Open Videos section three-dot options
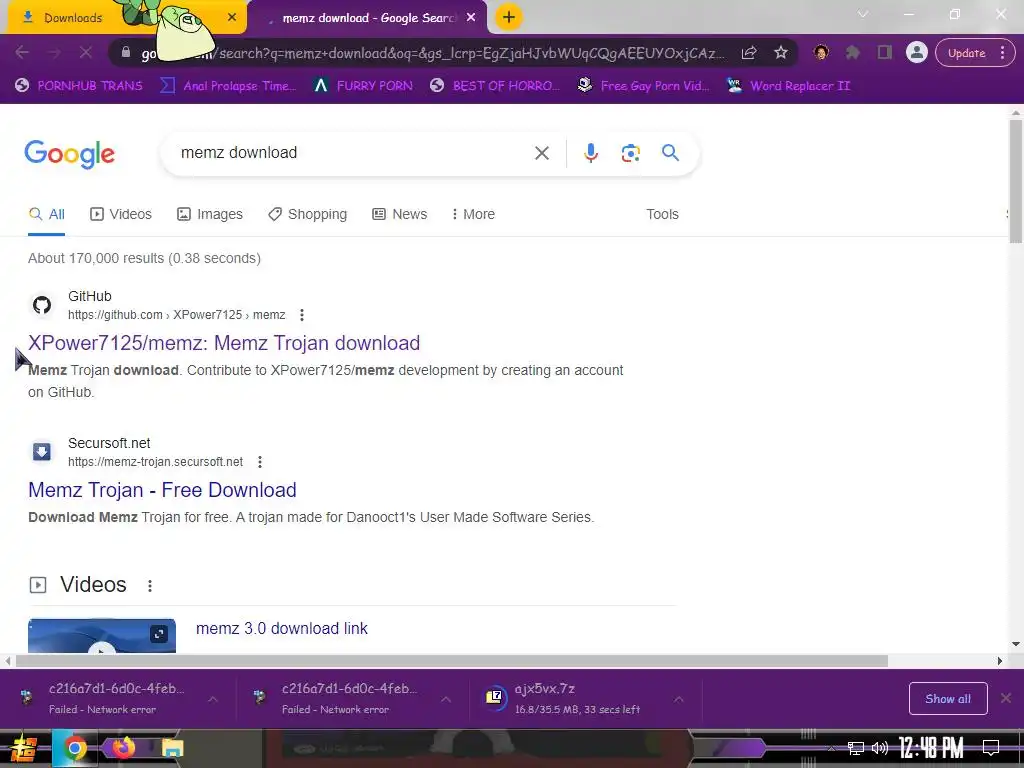This screenshot has height=768, width=1024. (150, 585)
